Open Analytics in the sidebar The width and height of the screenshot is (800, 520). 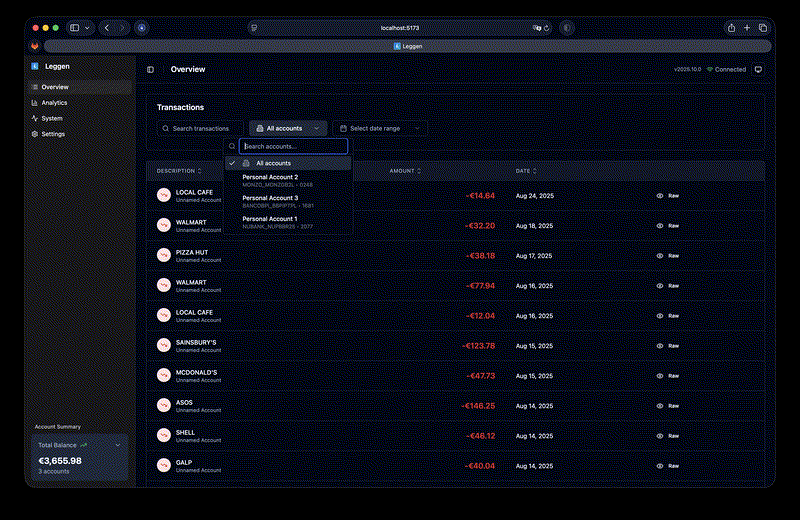pos(54,102)
